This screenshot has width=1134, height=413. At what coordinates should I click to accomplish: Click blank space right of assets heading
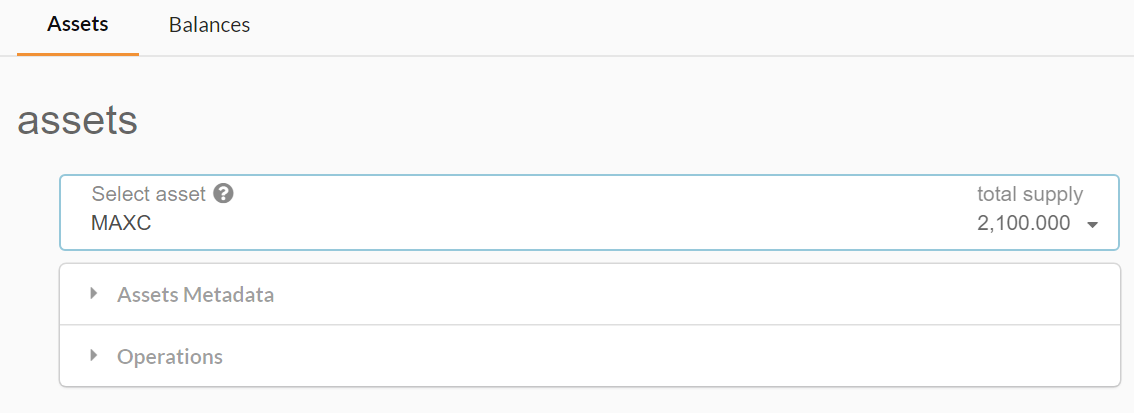click(600, 121)
